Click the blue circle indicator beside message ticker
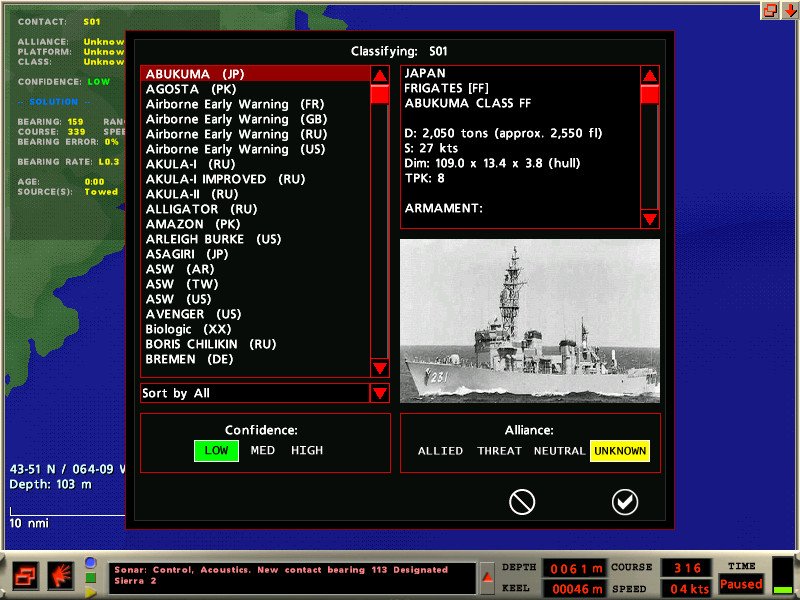This screenshot has width=800, height=600. (89, 562)
